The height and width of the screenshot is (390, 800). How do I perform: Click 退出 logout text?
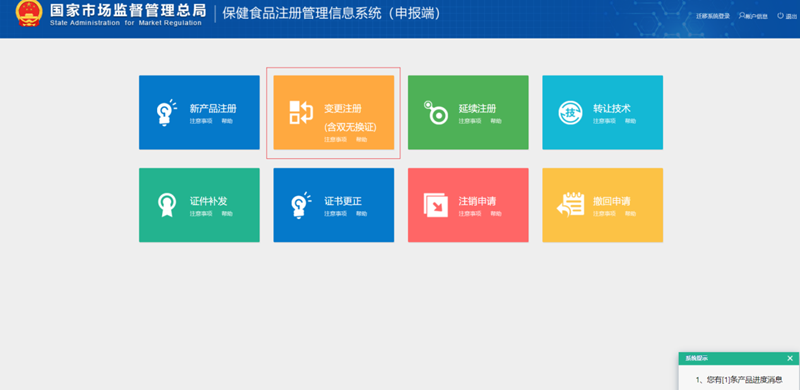(x=791, y=16)
